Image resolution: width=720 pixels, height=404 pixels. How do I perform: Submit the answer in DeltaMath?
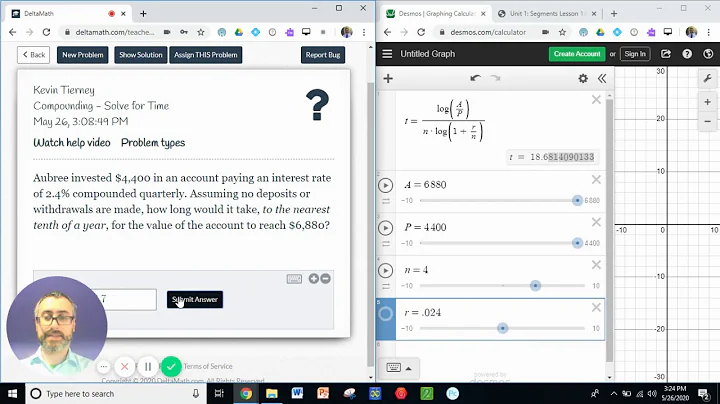195,299
